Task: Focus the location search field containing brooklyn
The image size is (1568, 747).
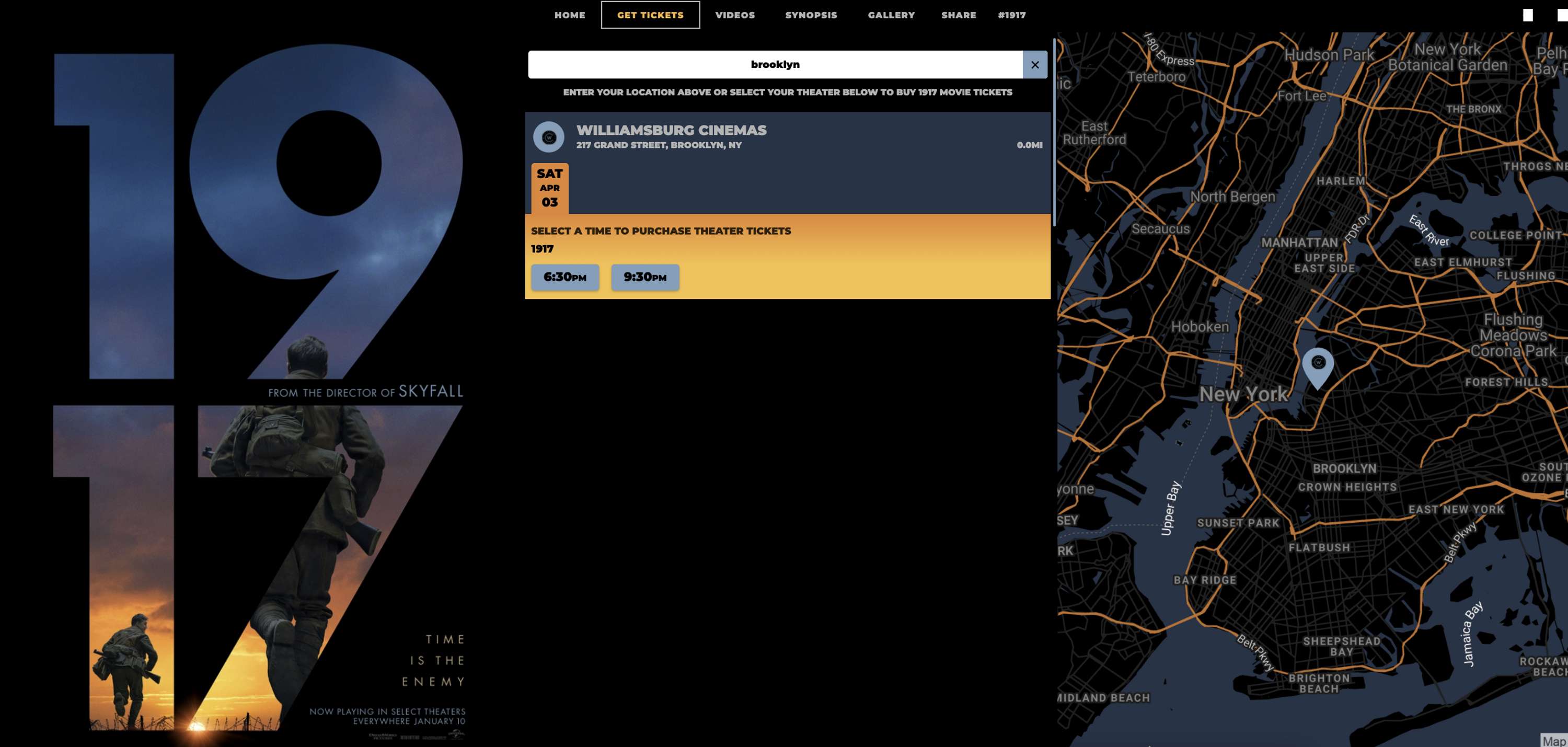Action: click(x=775, y=64)
